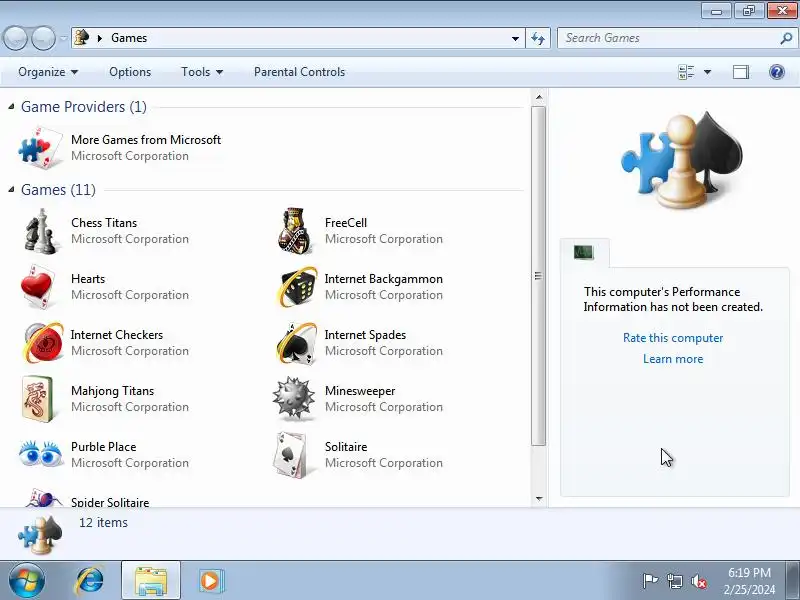800x600 pixels.
Task: Select the Internet Checkers icon
Action: click(43, 342)
